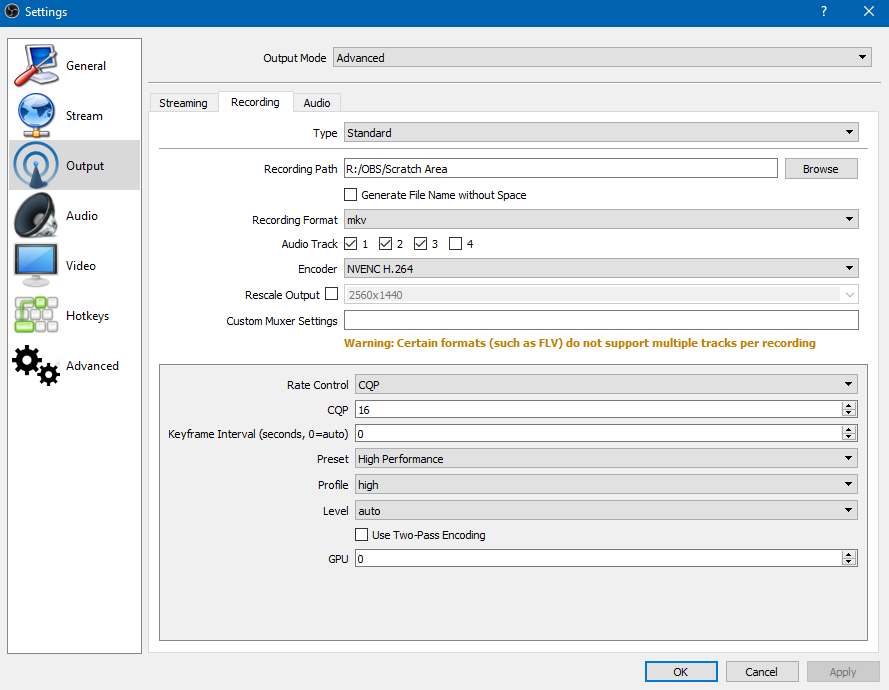
Task: Open the Recording Format dropdown
Action: point(600,220)
